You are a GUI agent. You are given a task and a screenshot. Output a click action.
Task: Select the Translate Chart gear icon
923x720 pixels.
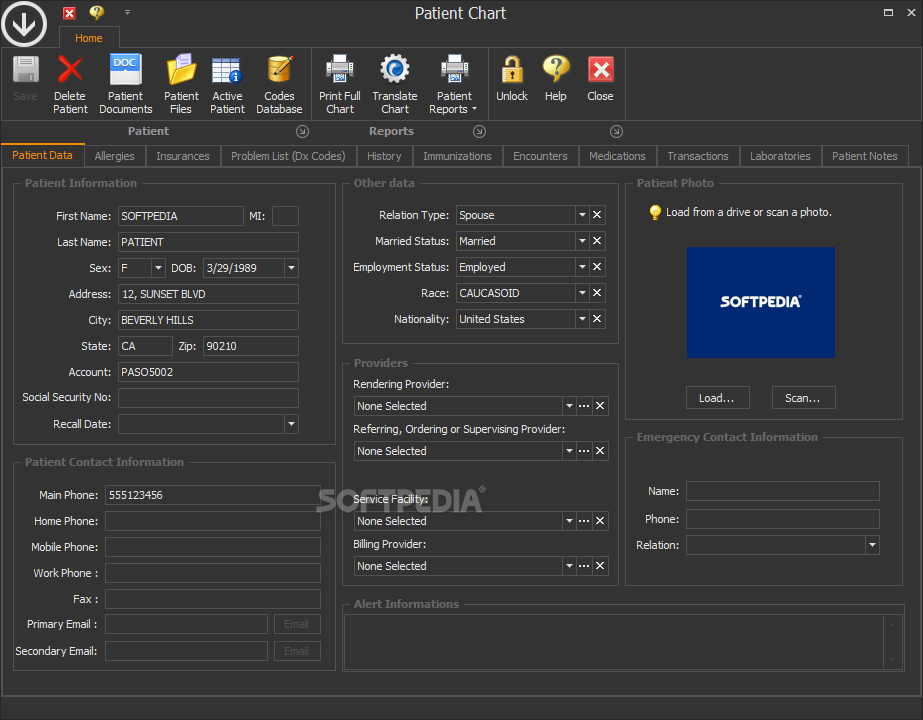point(395,71)
